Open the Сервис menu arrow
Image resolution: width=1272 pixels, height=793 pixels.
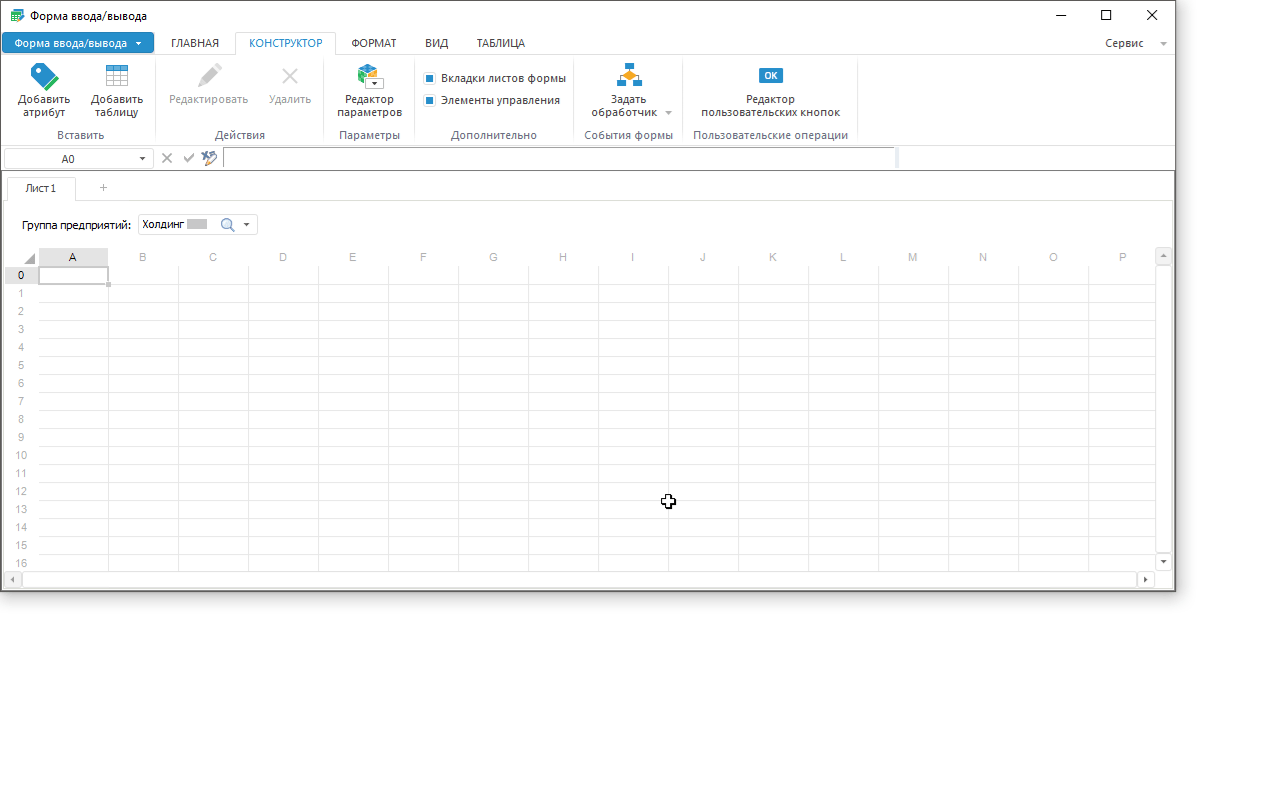pos(1163,44)
